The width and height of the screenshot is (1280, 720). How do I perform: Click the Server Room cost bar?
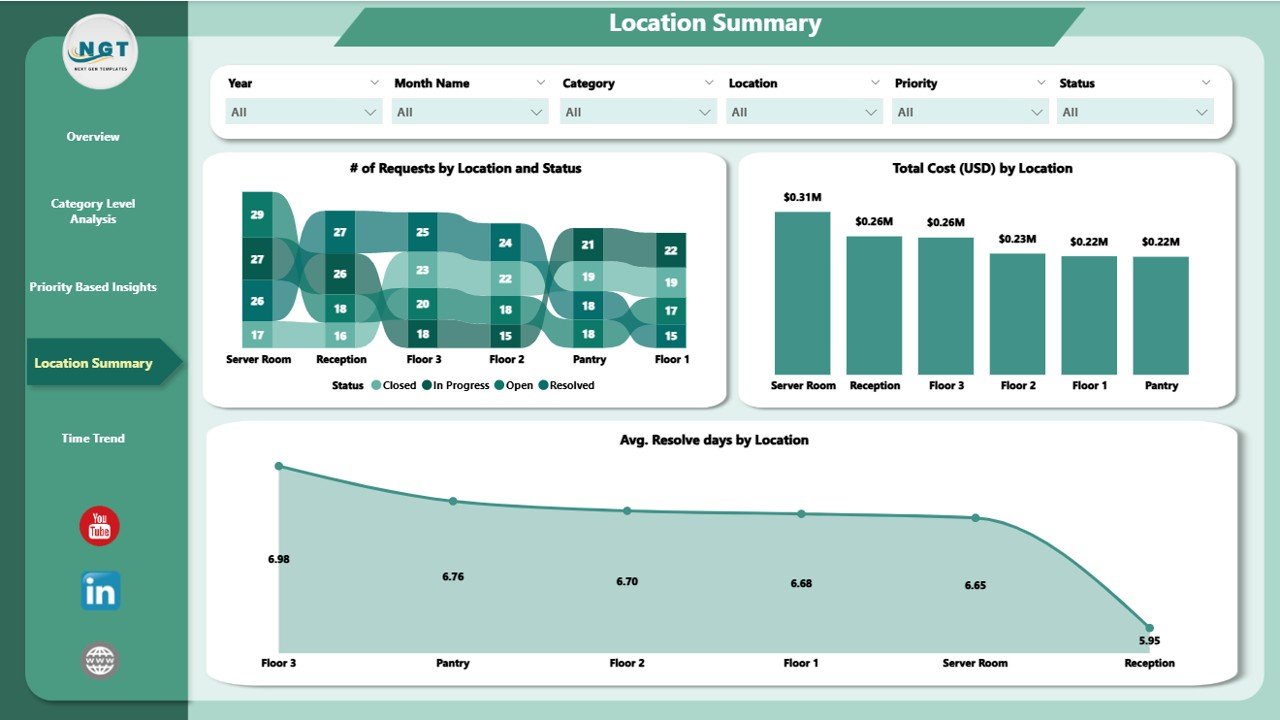click(x=802, y=293)
